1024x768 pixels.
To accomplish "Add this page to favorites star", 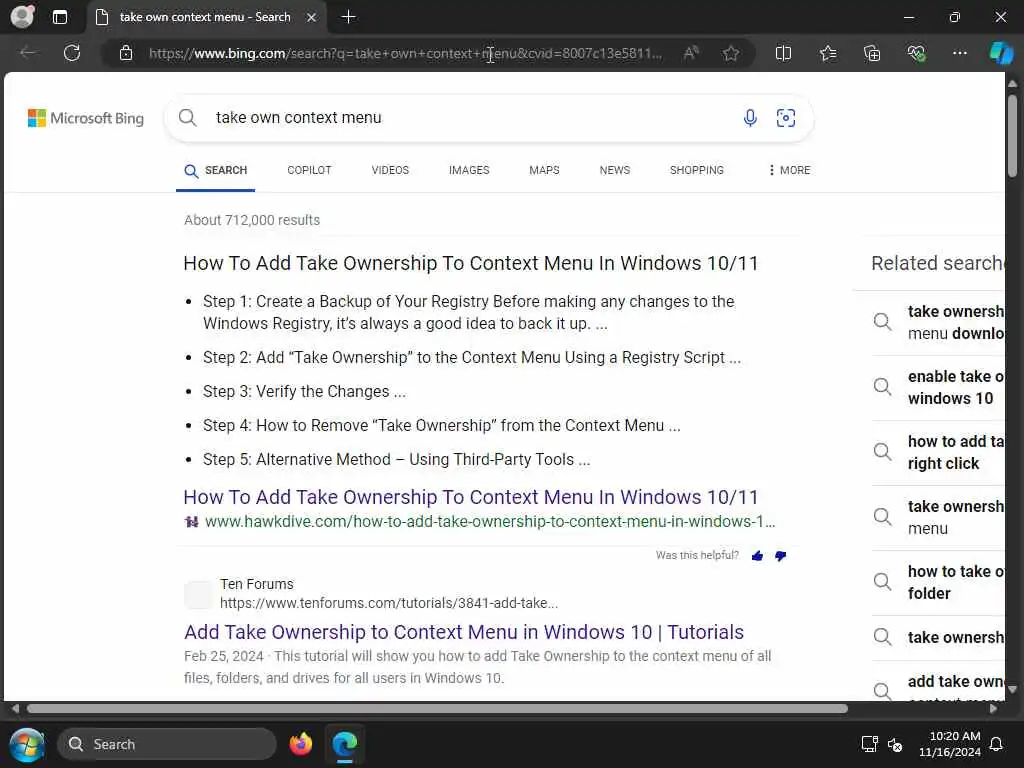I will click(x=731, y=53).
